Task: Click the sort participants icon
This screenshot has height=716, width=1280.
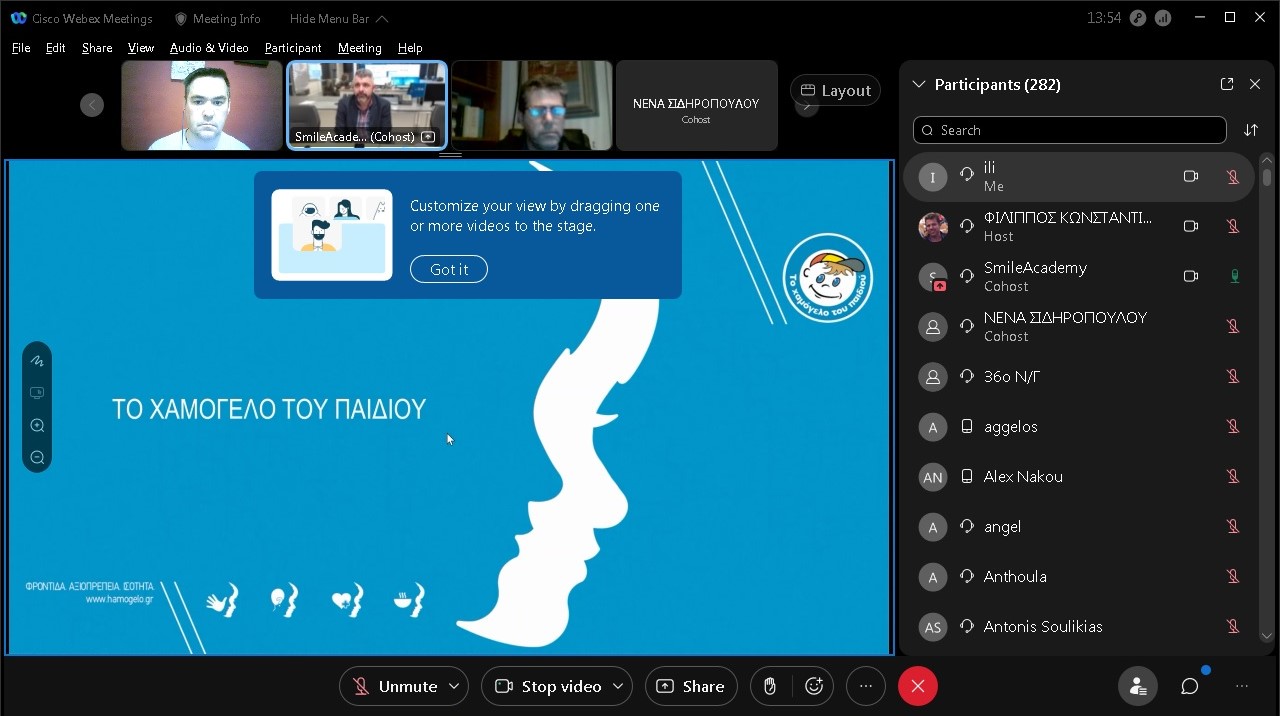Action: [1251, 130]
